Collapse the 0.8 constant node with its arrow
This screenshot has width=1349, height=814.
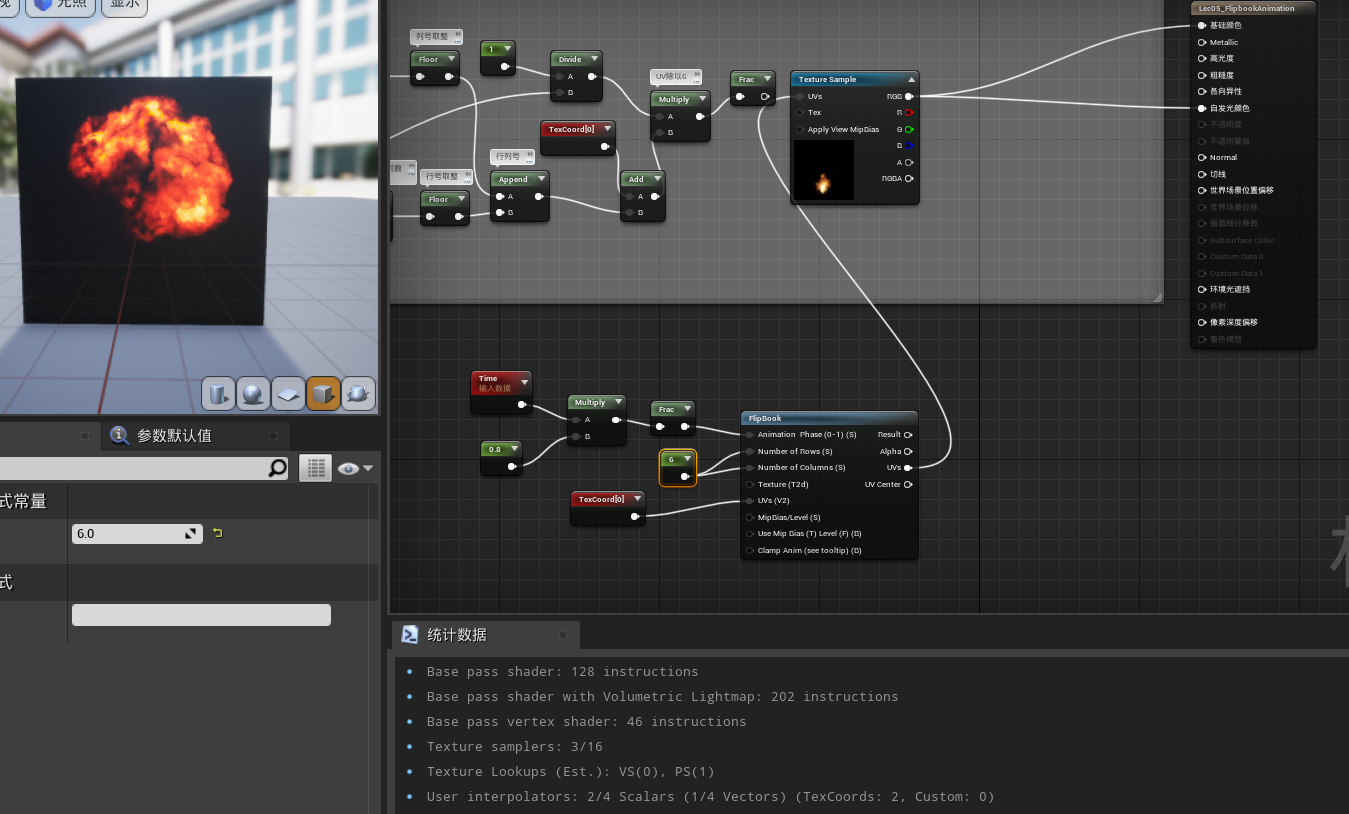tap(512, 449)
